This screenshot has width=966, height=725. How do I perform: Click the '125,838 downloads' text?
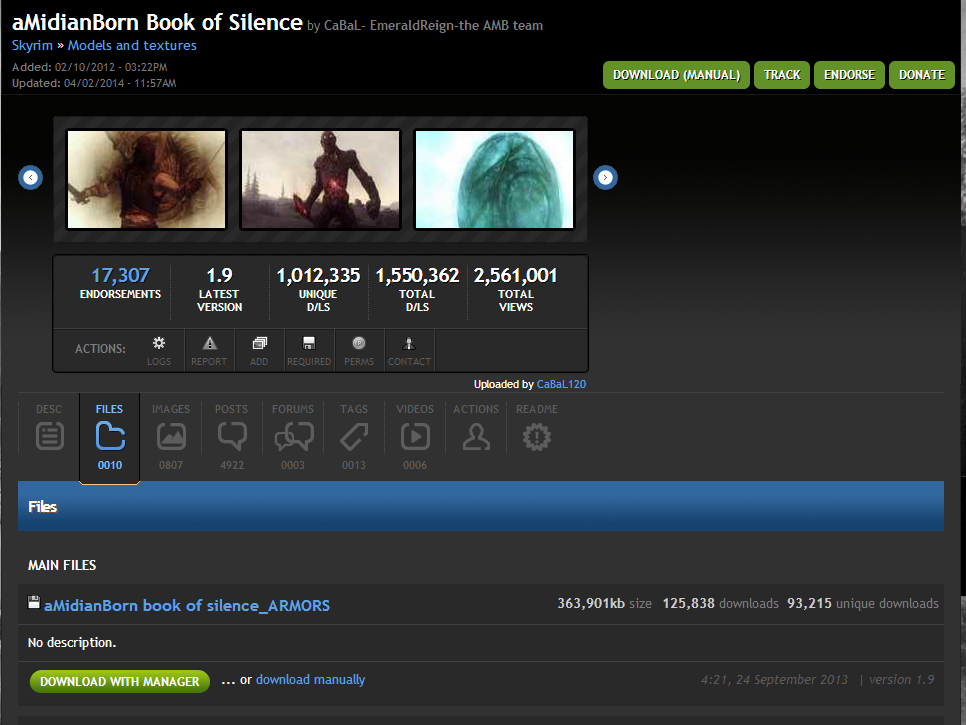coord(720,604)
